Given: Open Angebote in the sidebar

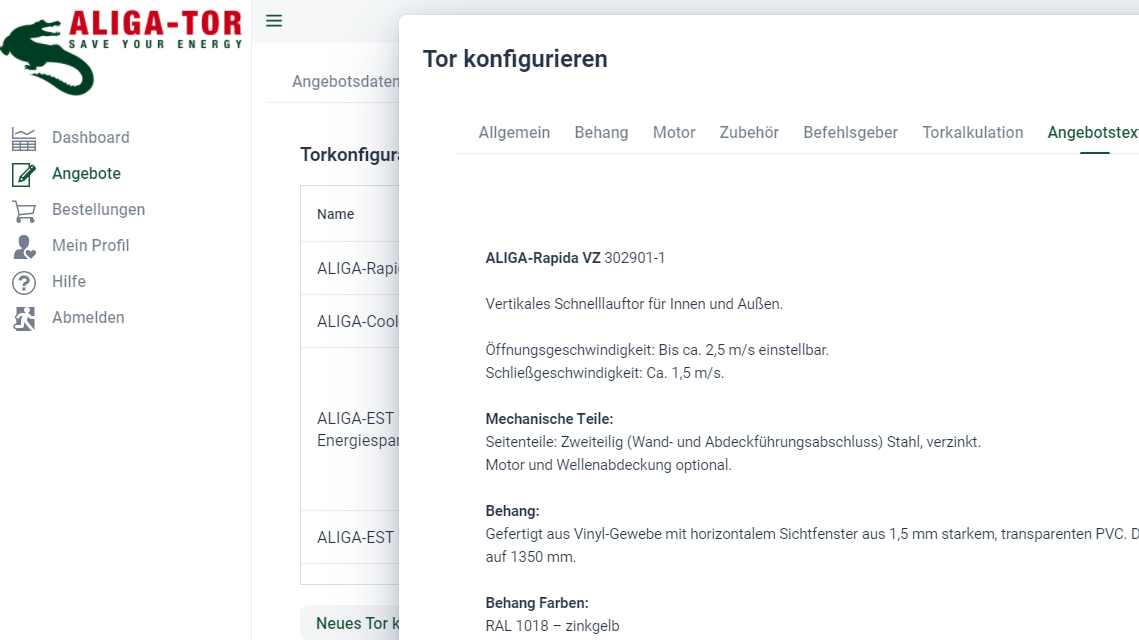Looking at the screenshot, I should click(86, 174).
